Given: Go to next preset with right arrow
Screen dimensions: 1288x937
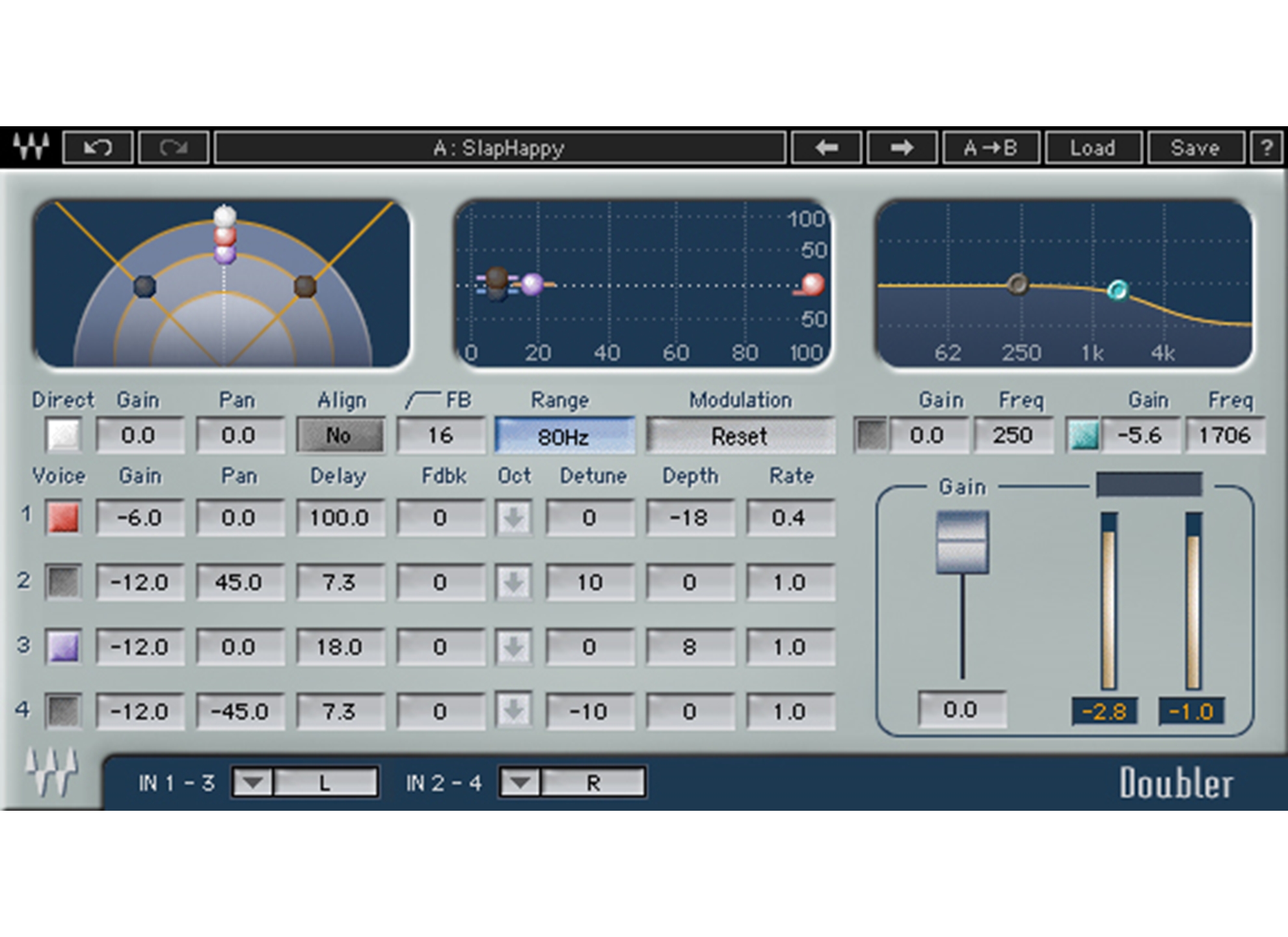Looking at the screenshot, I should coord(902,148).
